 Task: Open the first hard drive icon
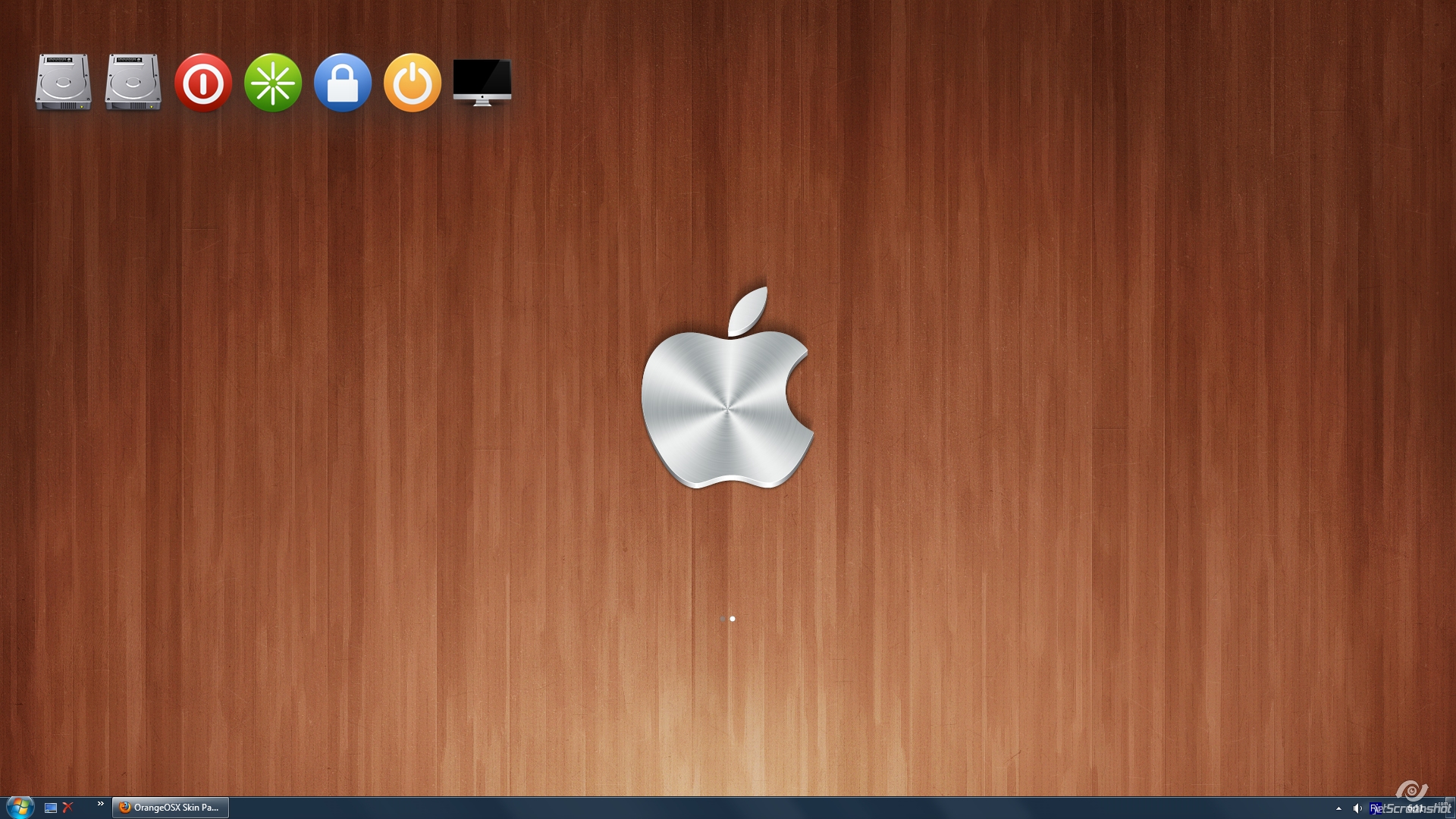pos(63,82)
